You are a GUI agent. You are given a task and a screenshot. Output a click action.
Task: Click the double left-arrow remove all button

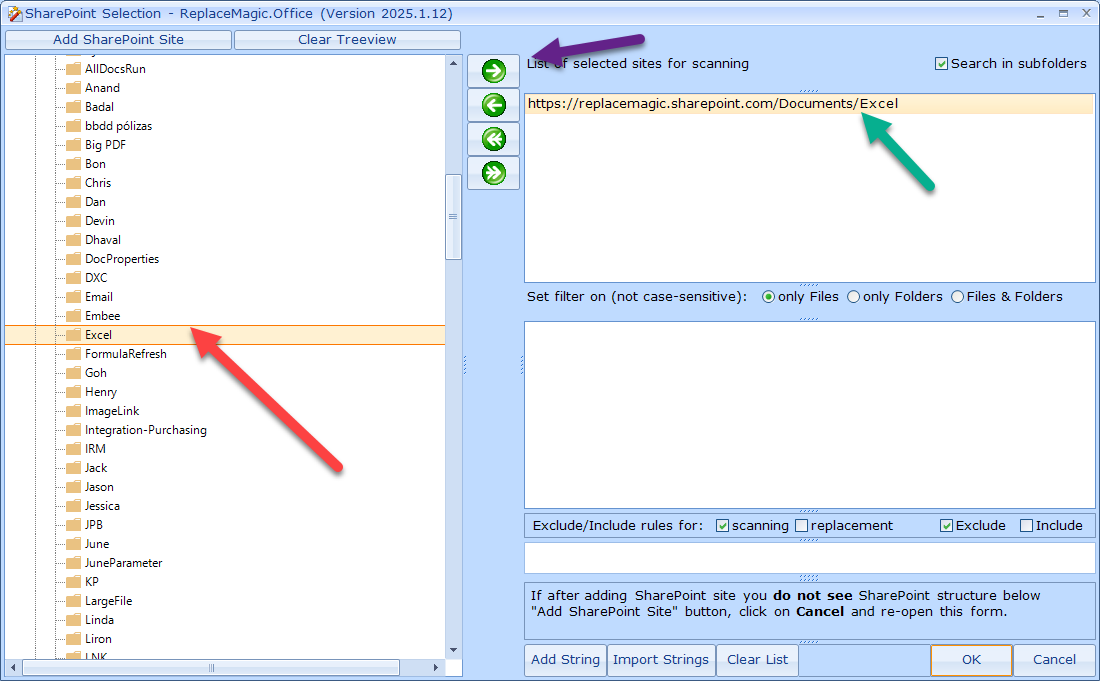pyautogui.click(x=493, y=139)
